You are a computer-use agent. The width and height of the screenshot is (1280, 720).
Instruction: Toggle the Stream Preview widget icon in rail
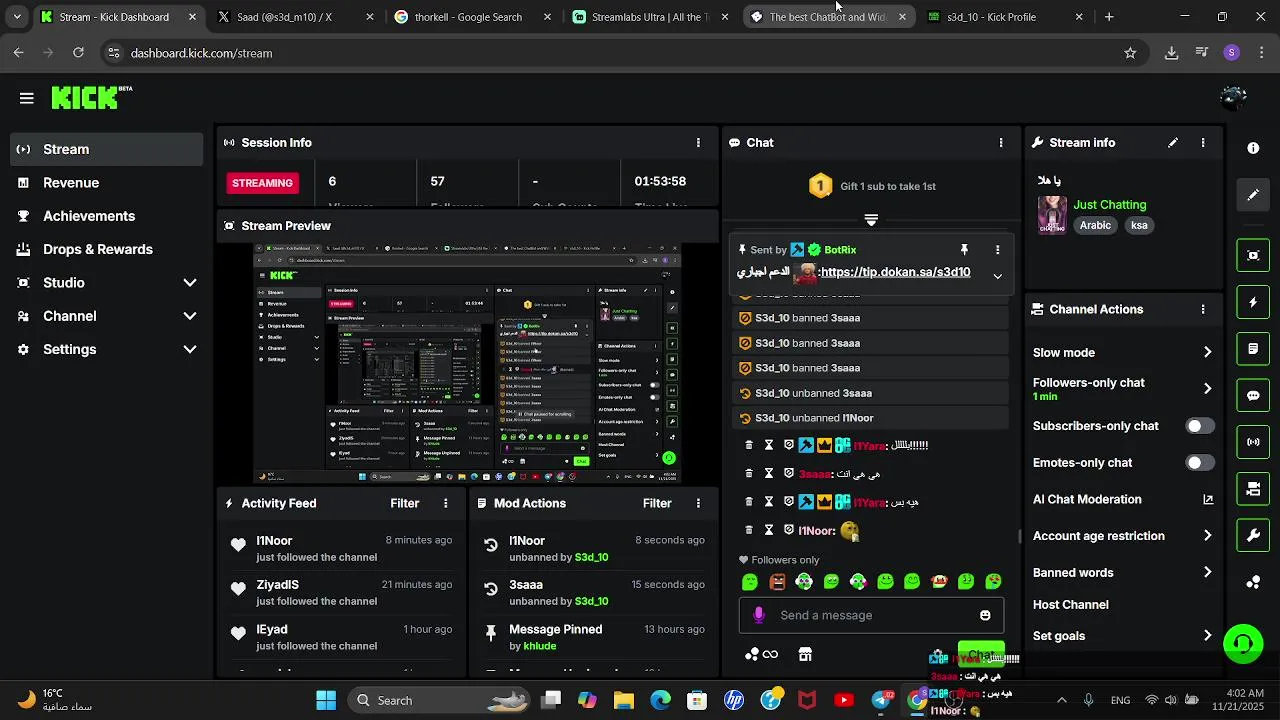[1253, 255]
